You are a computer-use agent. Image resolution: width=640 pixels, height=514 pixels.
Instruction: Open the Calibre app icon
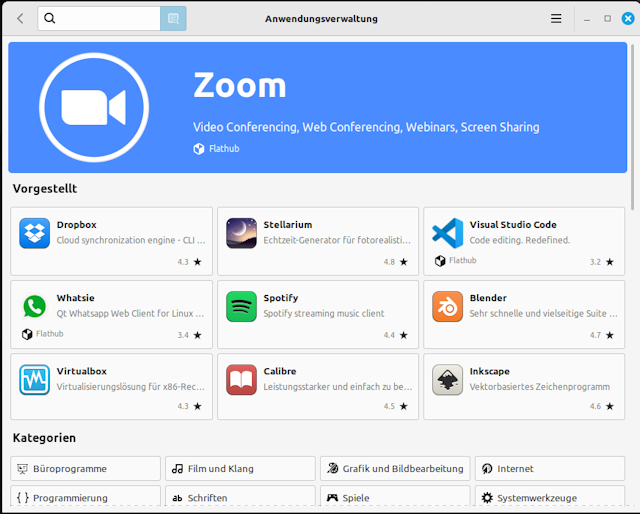point(241,380)
